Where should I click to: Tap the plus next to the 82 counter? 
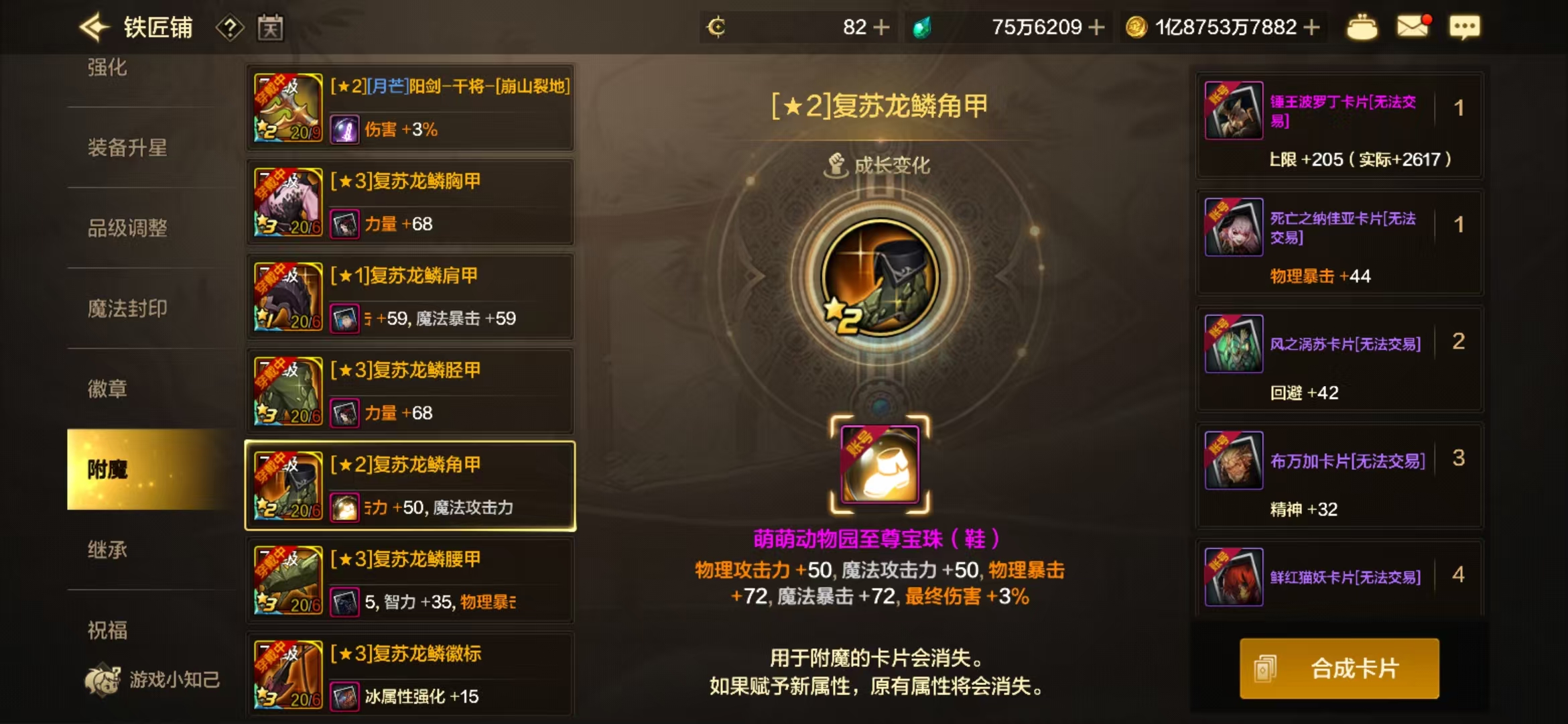[x=882, y=27]
